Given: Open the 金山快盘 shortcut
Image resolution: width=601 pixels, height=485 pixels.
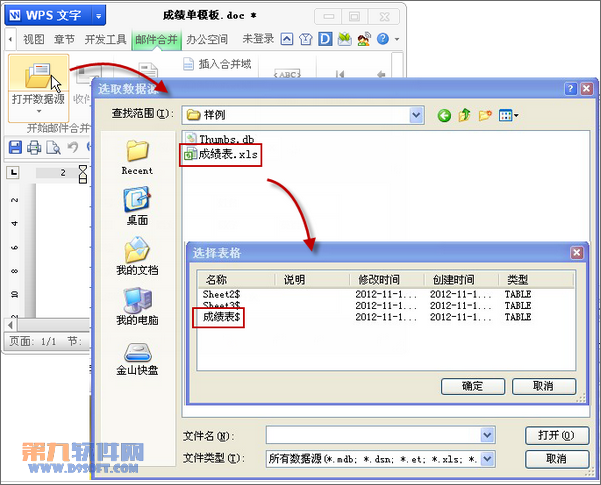Looking at the screenshot, I should click(x=137, y=359).
